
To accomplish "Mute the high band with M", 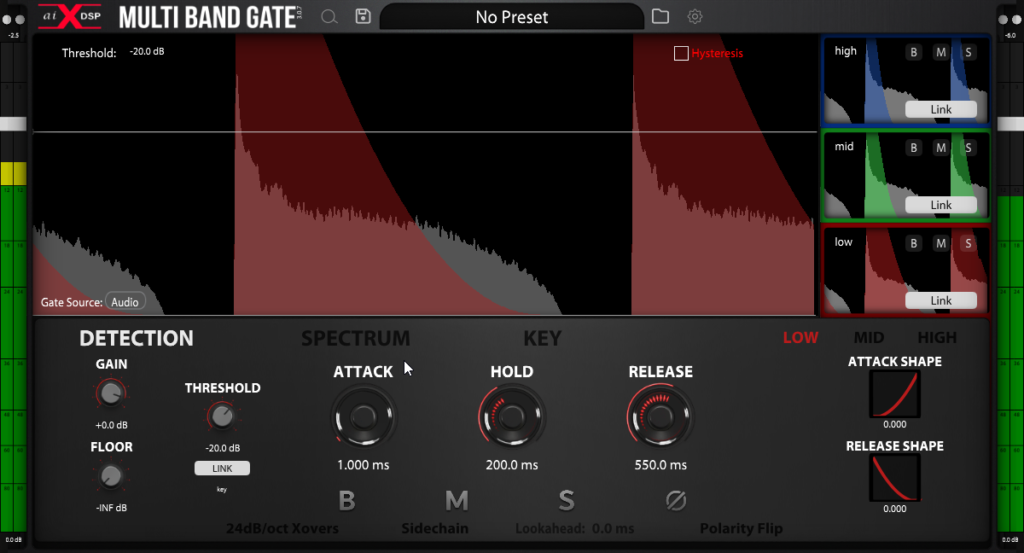I will tap(941, 53).
